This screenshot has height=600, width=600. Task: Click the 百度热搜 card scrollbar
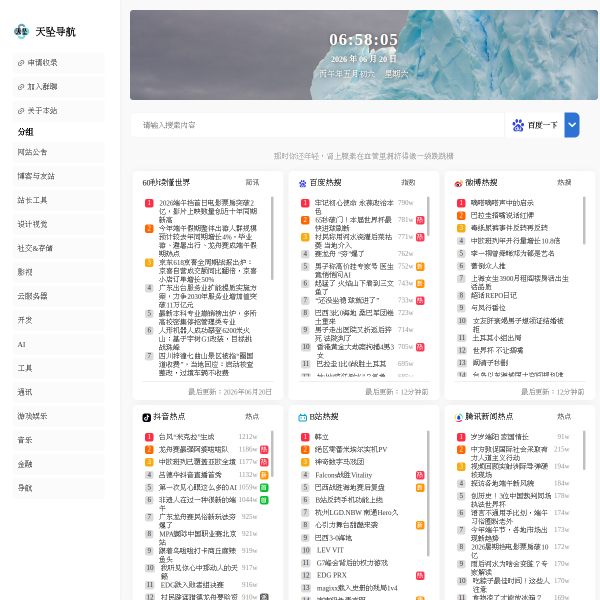[428, 216]
